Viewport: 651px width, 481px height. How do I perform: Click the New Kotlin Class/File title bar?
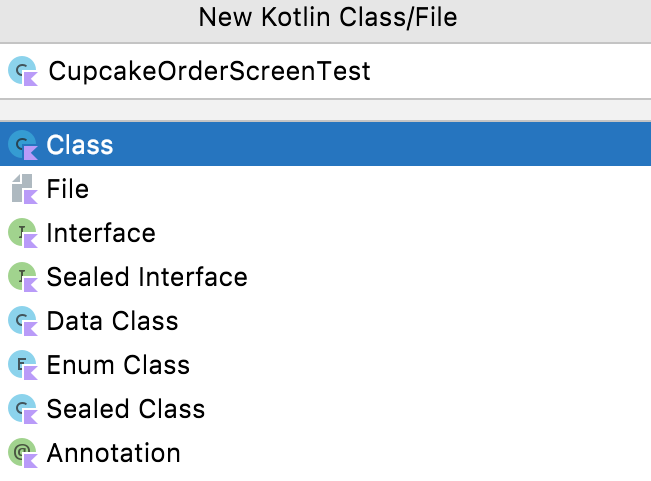click(x=325, y=18)
